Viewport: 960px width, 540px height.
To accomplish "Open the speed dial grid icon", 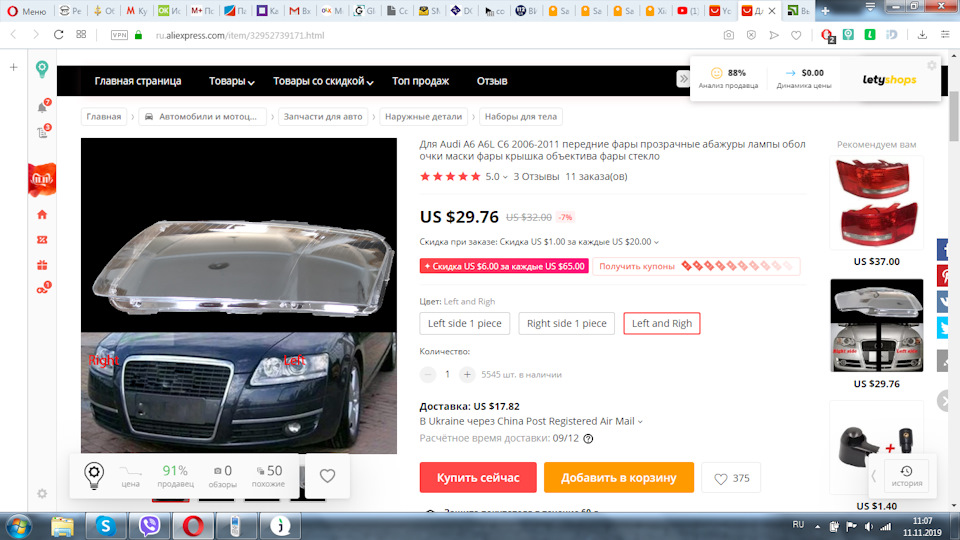I will point(81,35).
